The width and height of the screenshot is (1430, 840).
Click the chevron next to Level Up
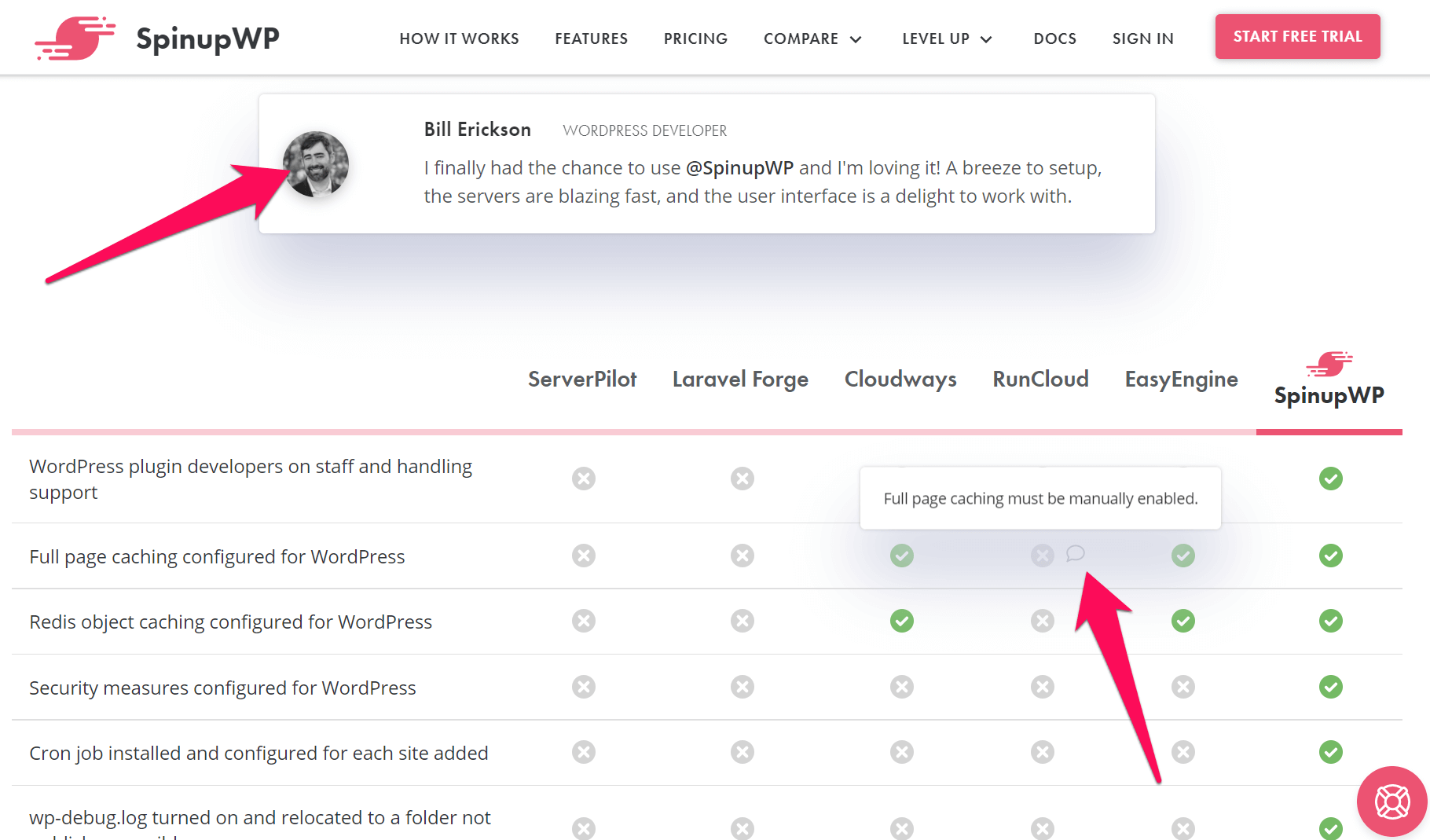[x=986, y=39]
